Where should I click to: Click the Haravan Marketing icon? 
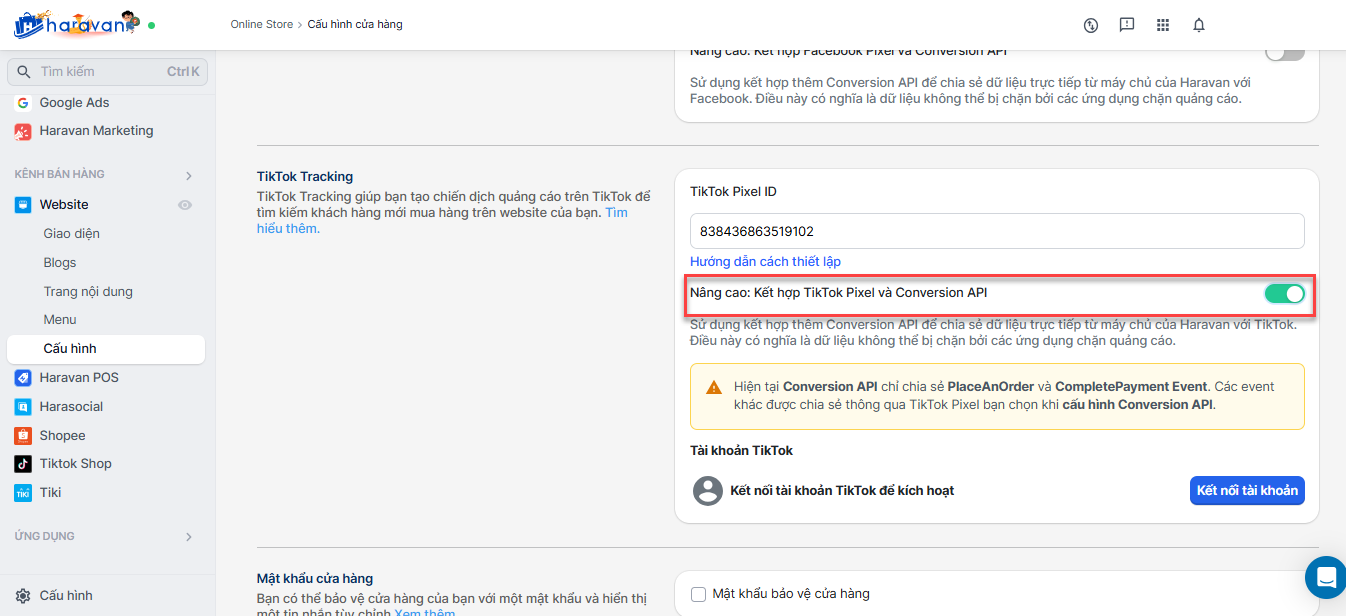tap(23, 131)
